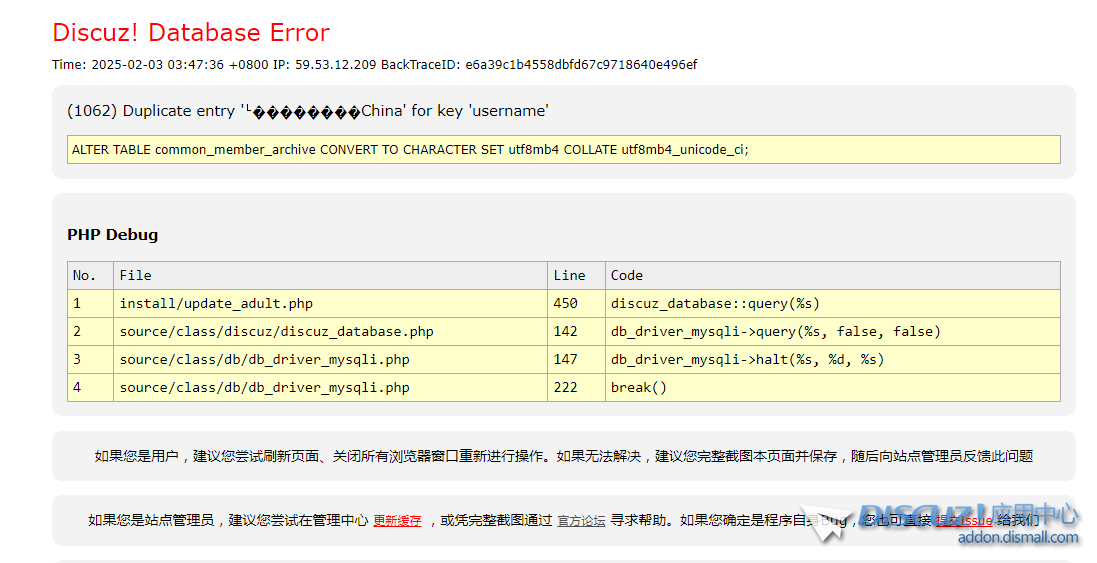
Task: Click the IP address 59.53.12.209 text
Action: tap(335, 64)
